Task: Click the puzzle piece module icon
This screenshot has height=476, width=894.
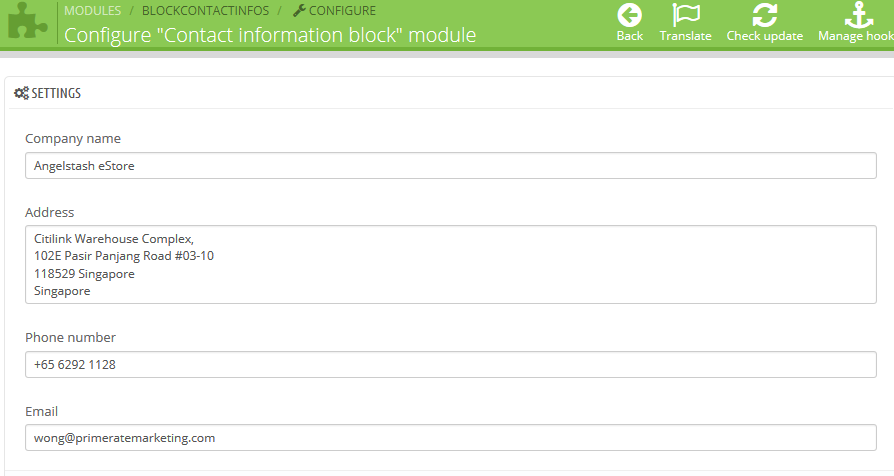Action: point(27,23)
